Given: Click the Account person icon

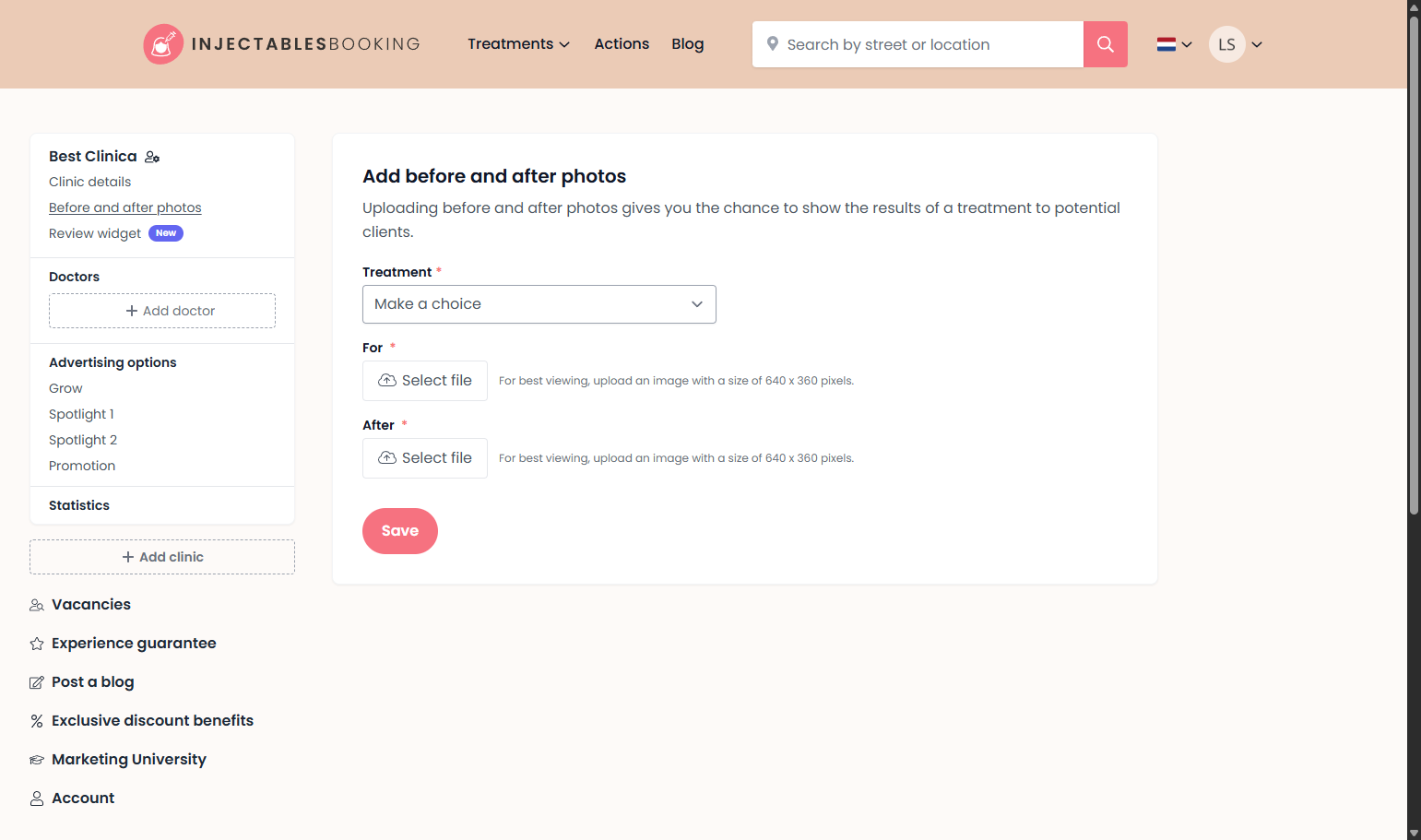Looking at the screenshot, I should [x=37, y=799].
